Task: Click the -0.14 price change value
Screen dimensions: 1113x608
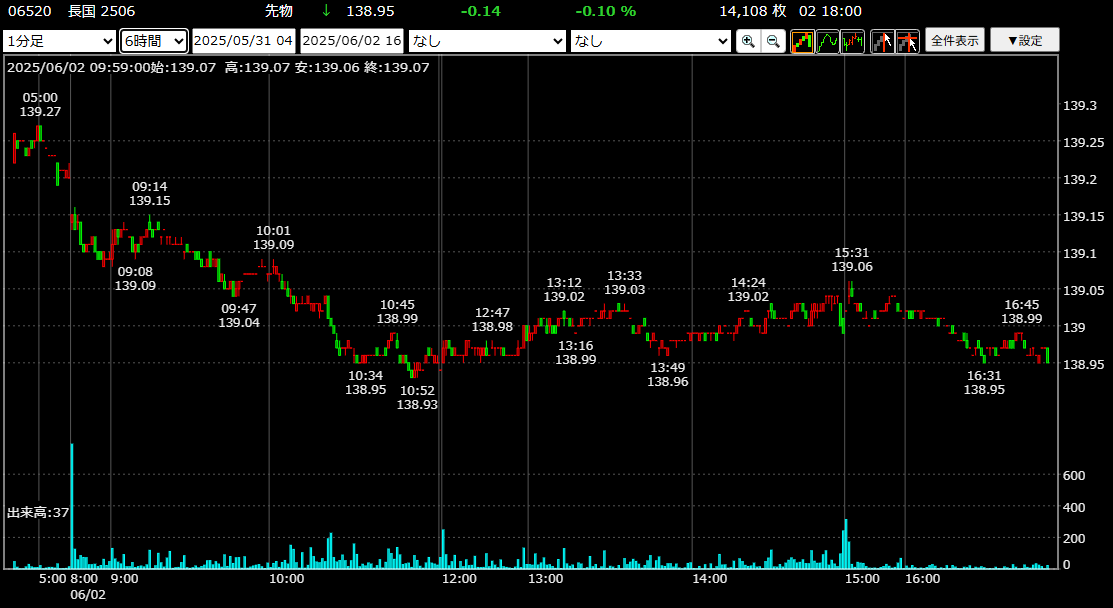Action: (x=481, y=11)
